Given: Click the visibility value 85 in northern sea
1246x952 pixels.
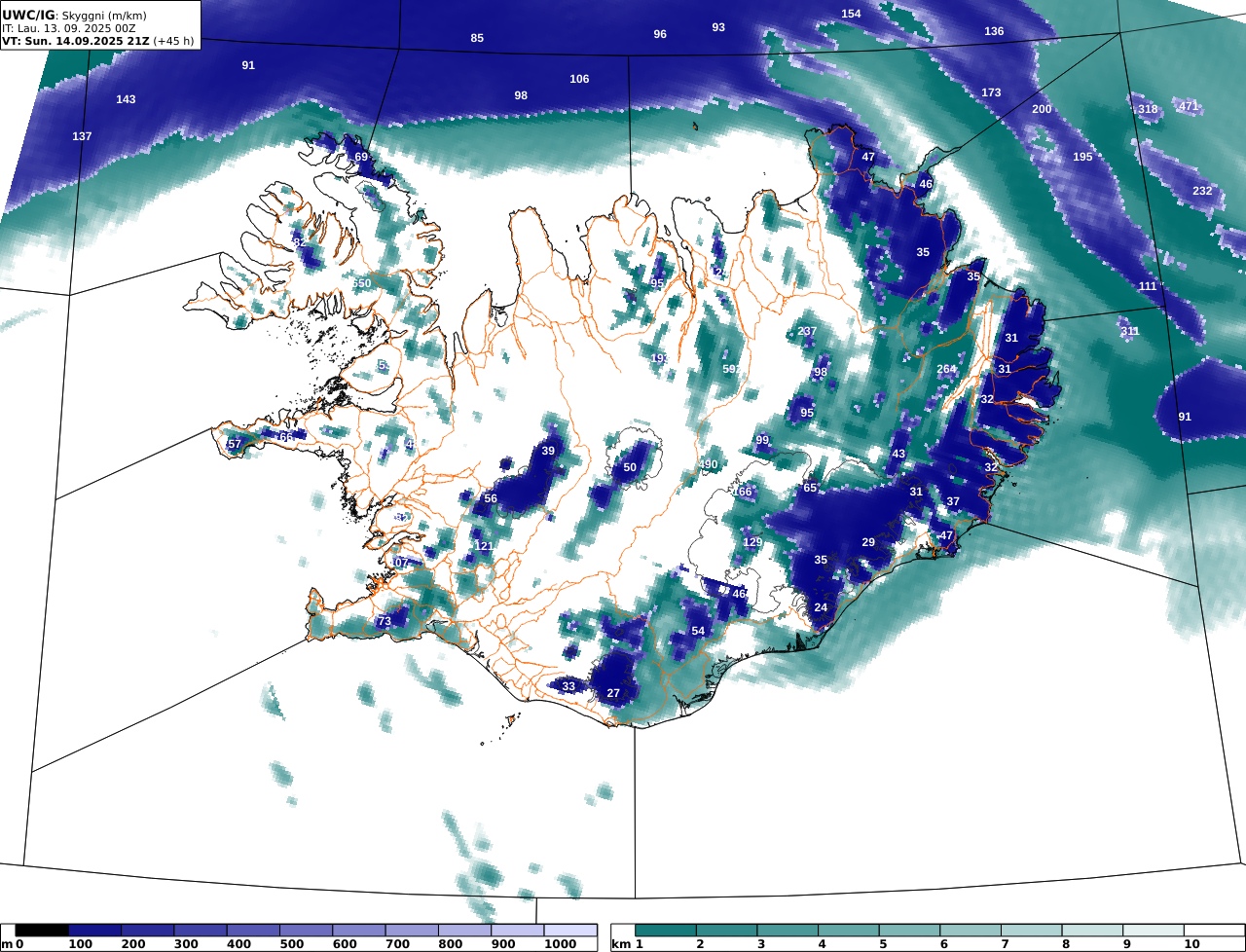Looking at the screenshot, I should tap(477, 38).
